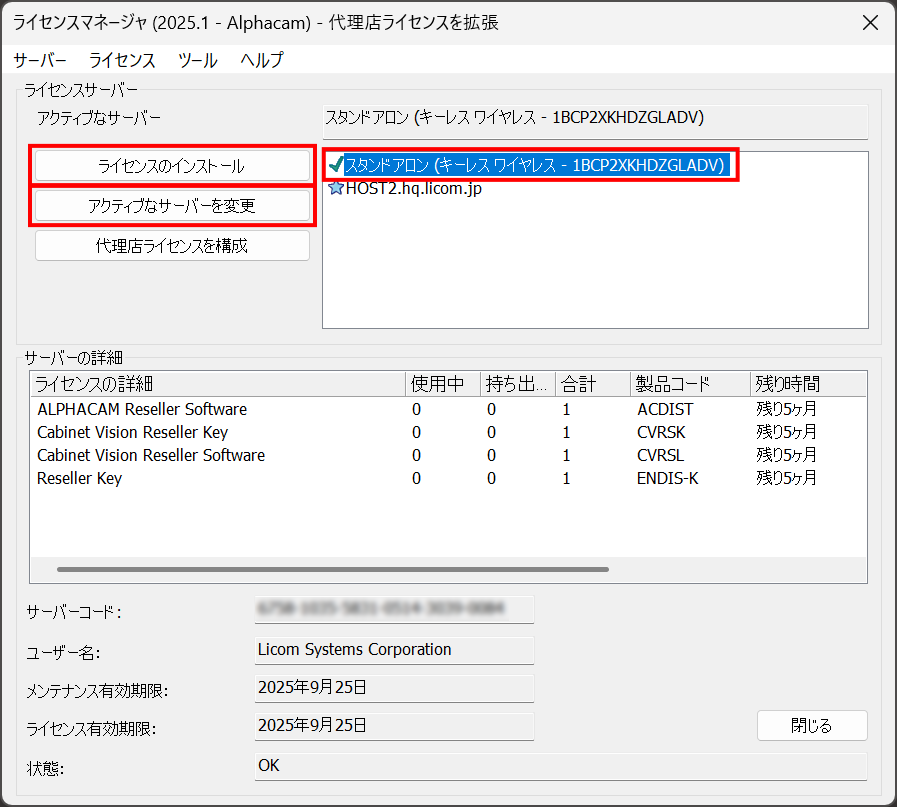Viewport: 897px width, 807px height.
Task: Click the 製品コード column header
Action: (x=690, y=384)
